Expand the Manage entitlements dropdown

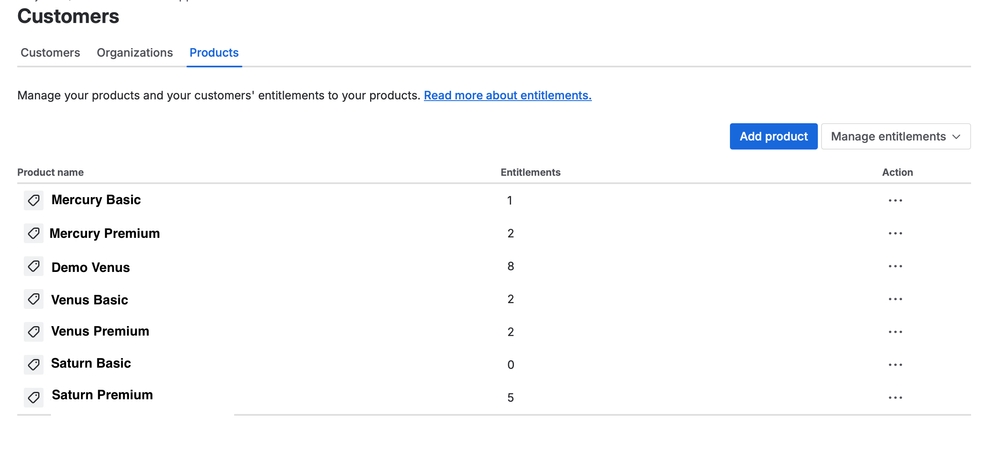point(896,136)
